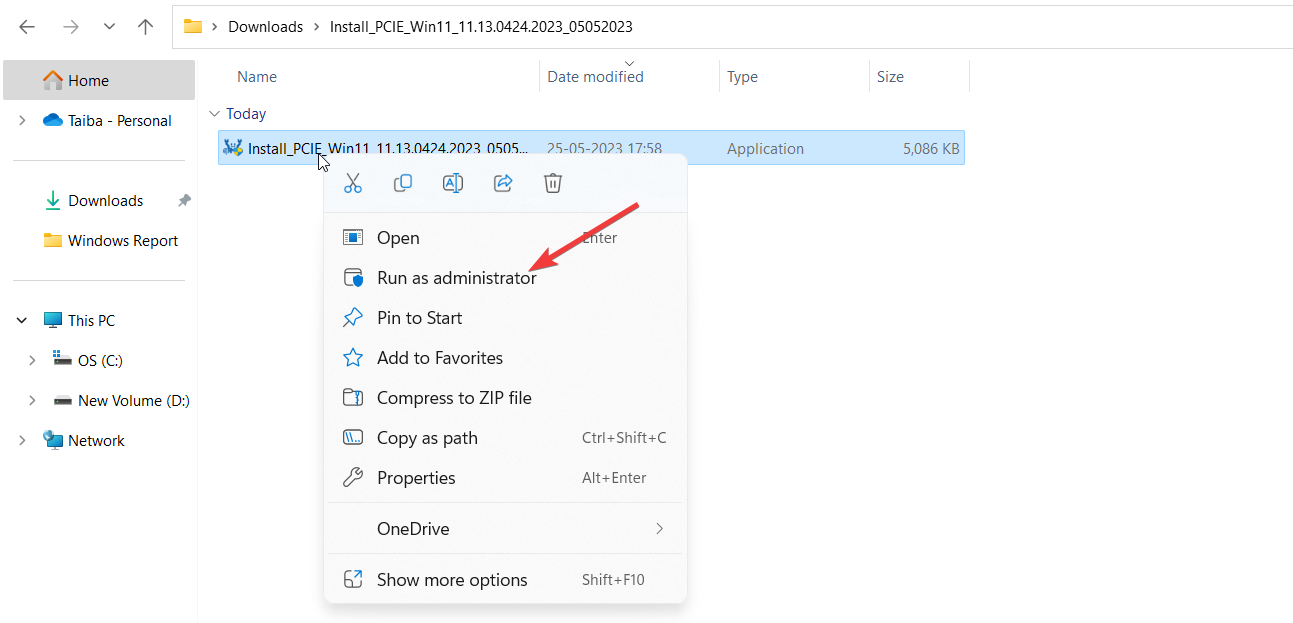Image resolution: width=1293 pixels, height=623 pixels.
Task: Click the Run as administrator shield icon
Action: [353, 278]
